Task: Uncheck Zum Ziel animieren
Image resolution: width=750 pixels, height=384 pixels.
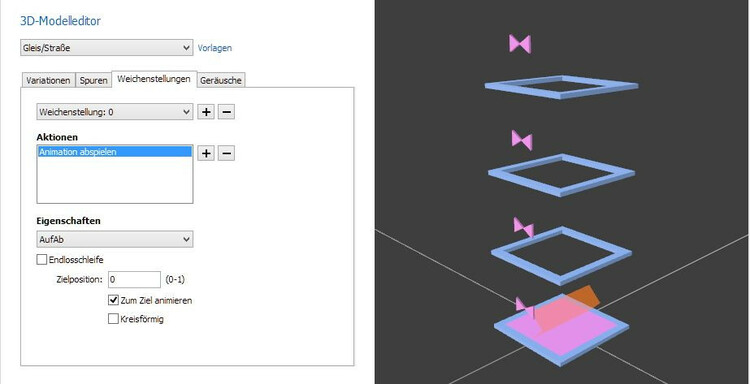Action: coord(113,300)
